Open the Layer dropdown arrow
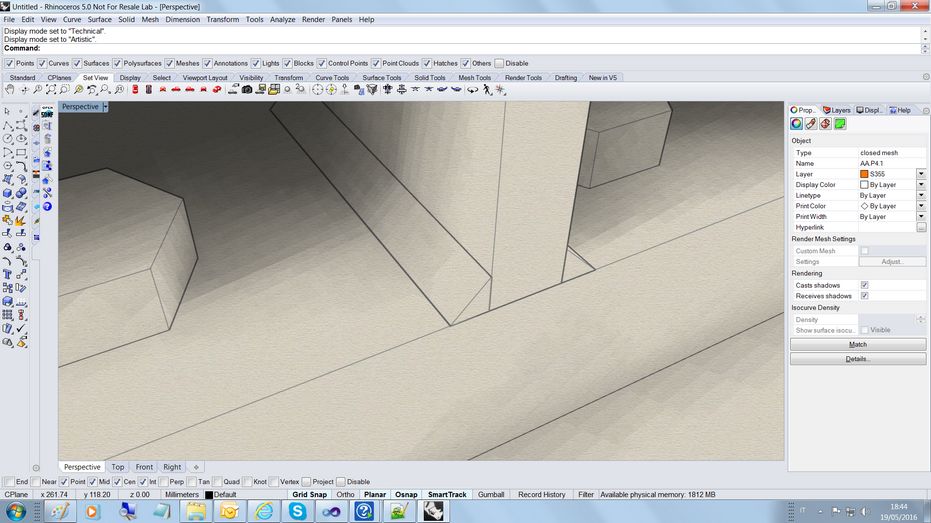 [921, 174]
